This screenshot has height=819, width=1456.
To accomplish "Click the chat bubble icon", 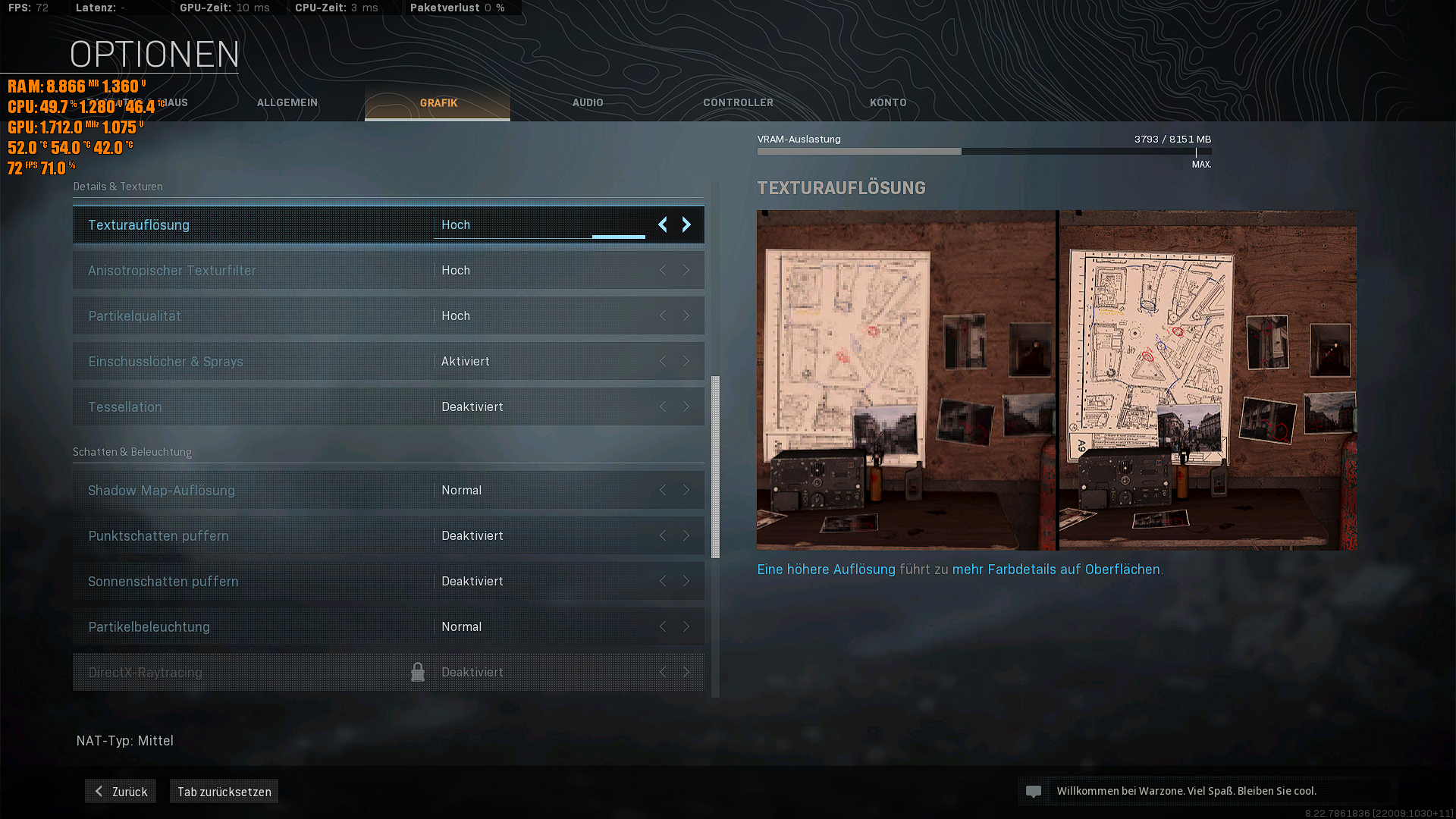I will coord(1034,791).
